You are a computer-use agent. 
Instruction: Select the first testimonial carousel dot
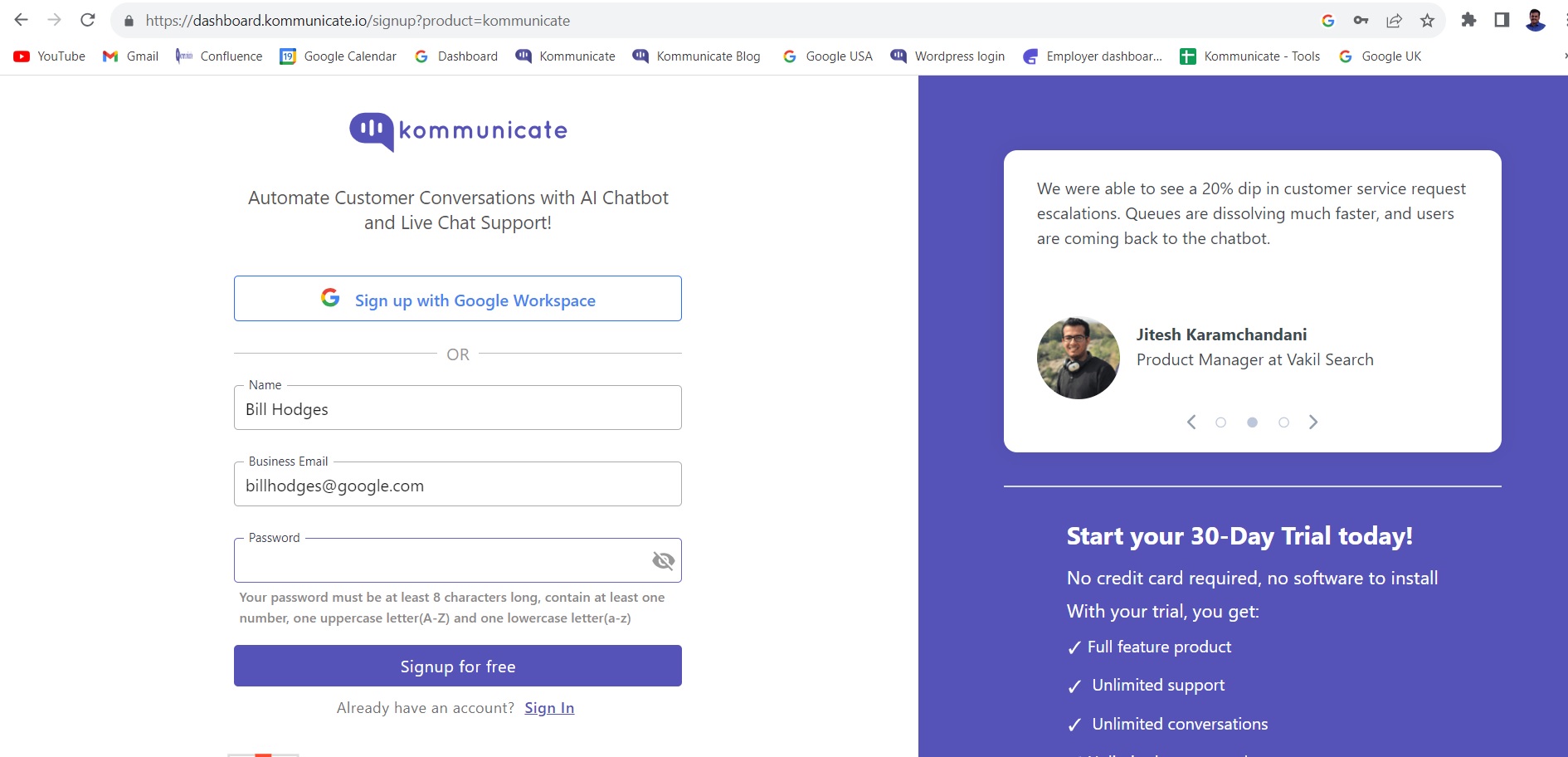point(1220,422)
